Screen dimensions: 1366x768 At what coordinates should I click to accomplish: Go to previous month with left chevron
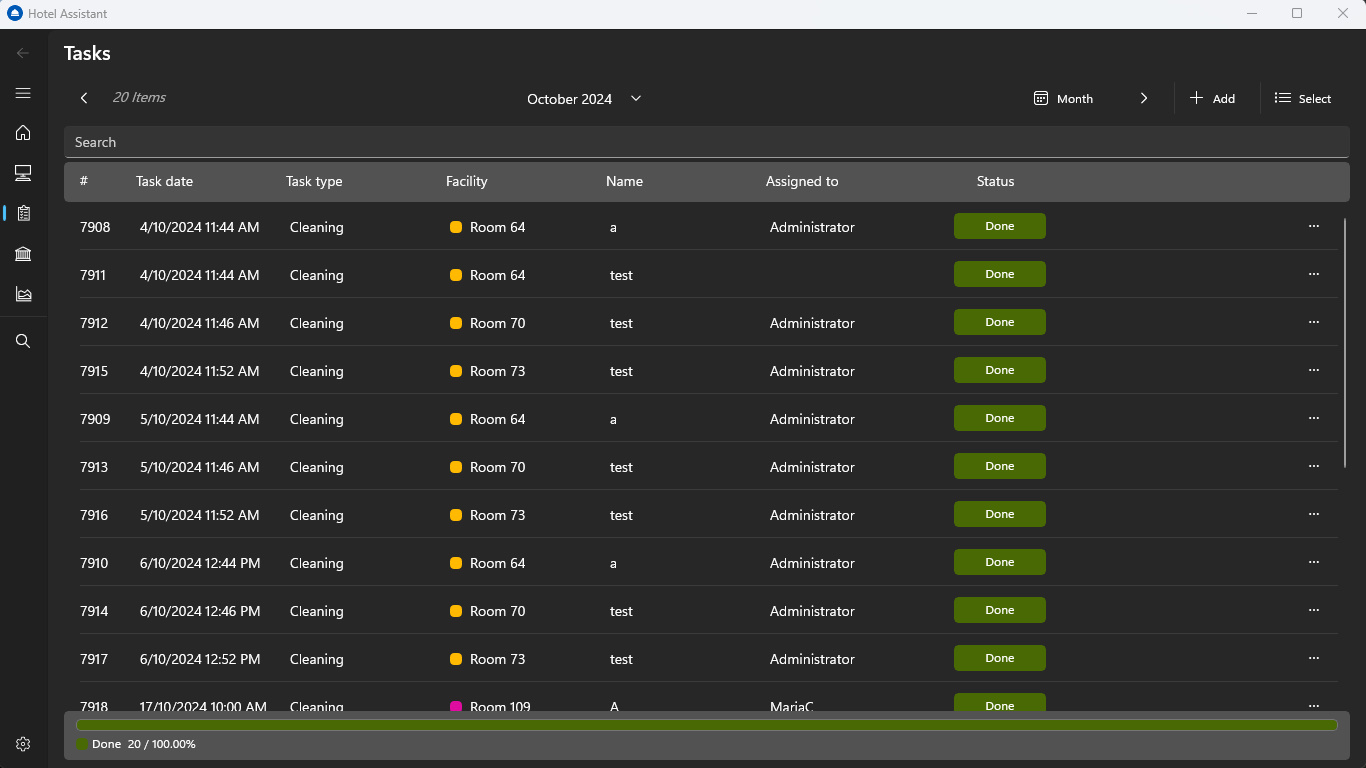[84, 98]
